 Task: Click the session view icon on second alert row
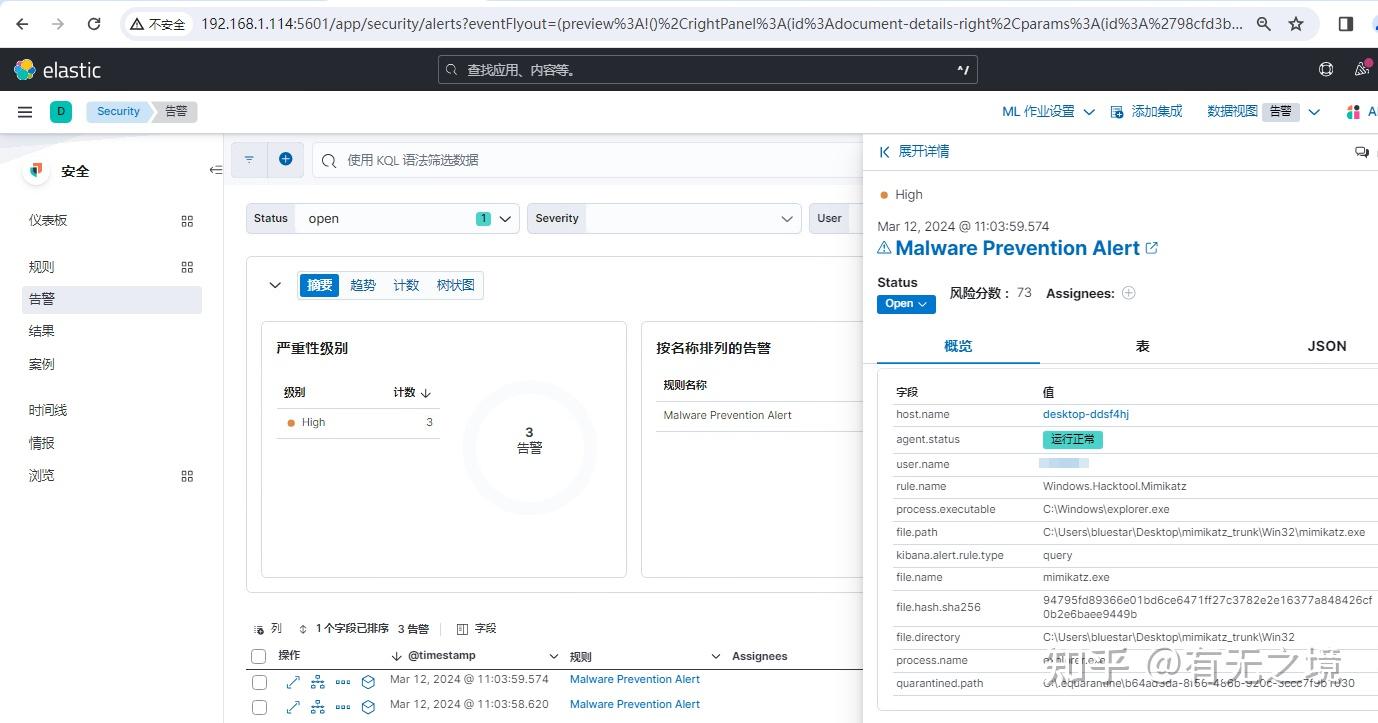367,707
